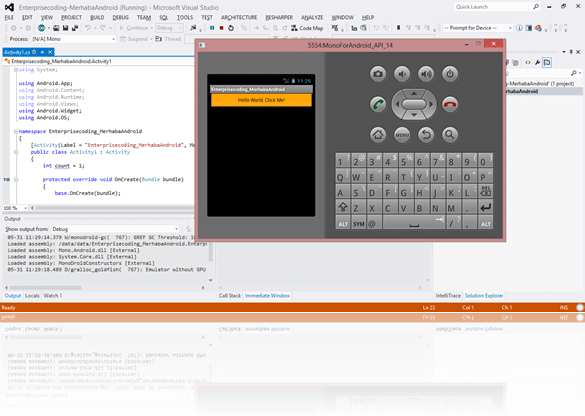Click the orange Hello World Click Me button
Screen dimensions: 585x416
(261, 100)
